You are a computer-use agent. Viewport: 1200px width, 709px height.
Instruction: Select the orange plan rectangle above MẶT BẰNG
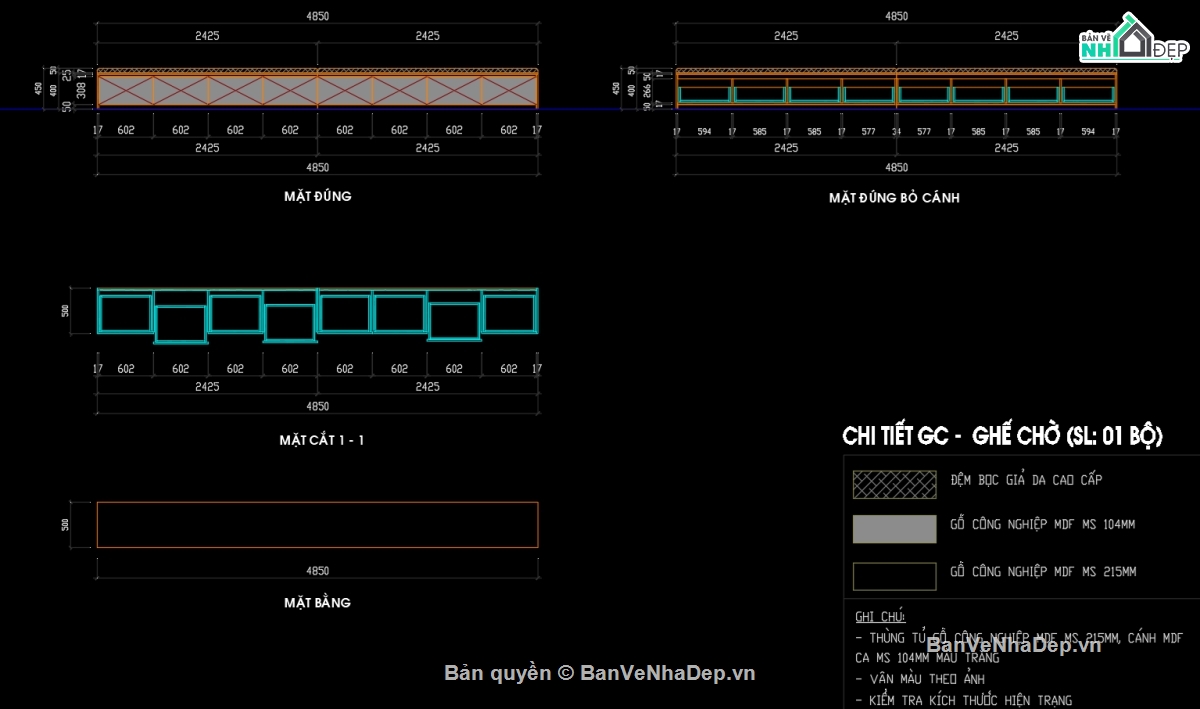317,525
